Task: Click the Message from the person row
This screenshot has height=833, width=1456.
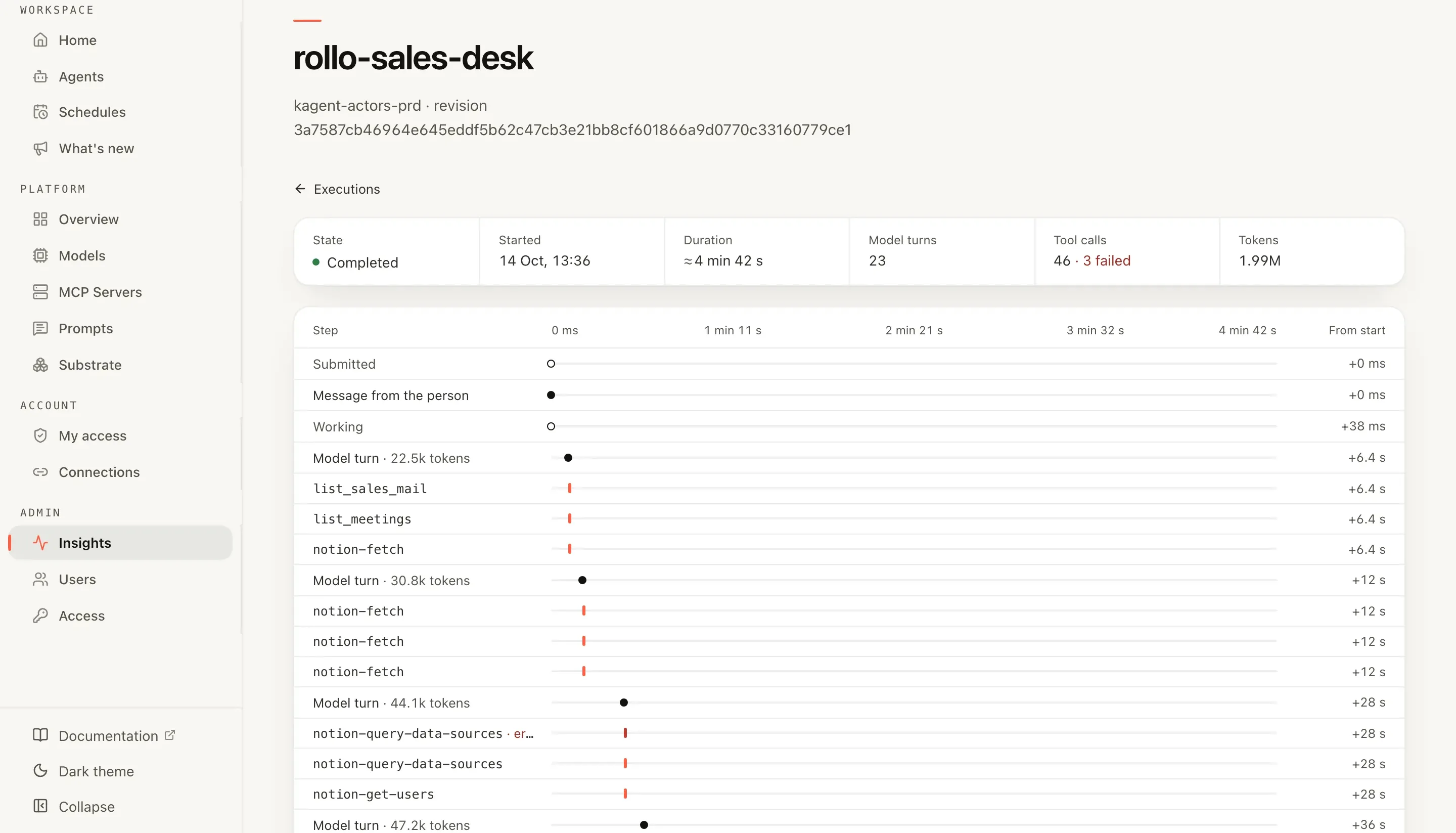Action: tap(849, 396)
